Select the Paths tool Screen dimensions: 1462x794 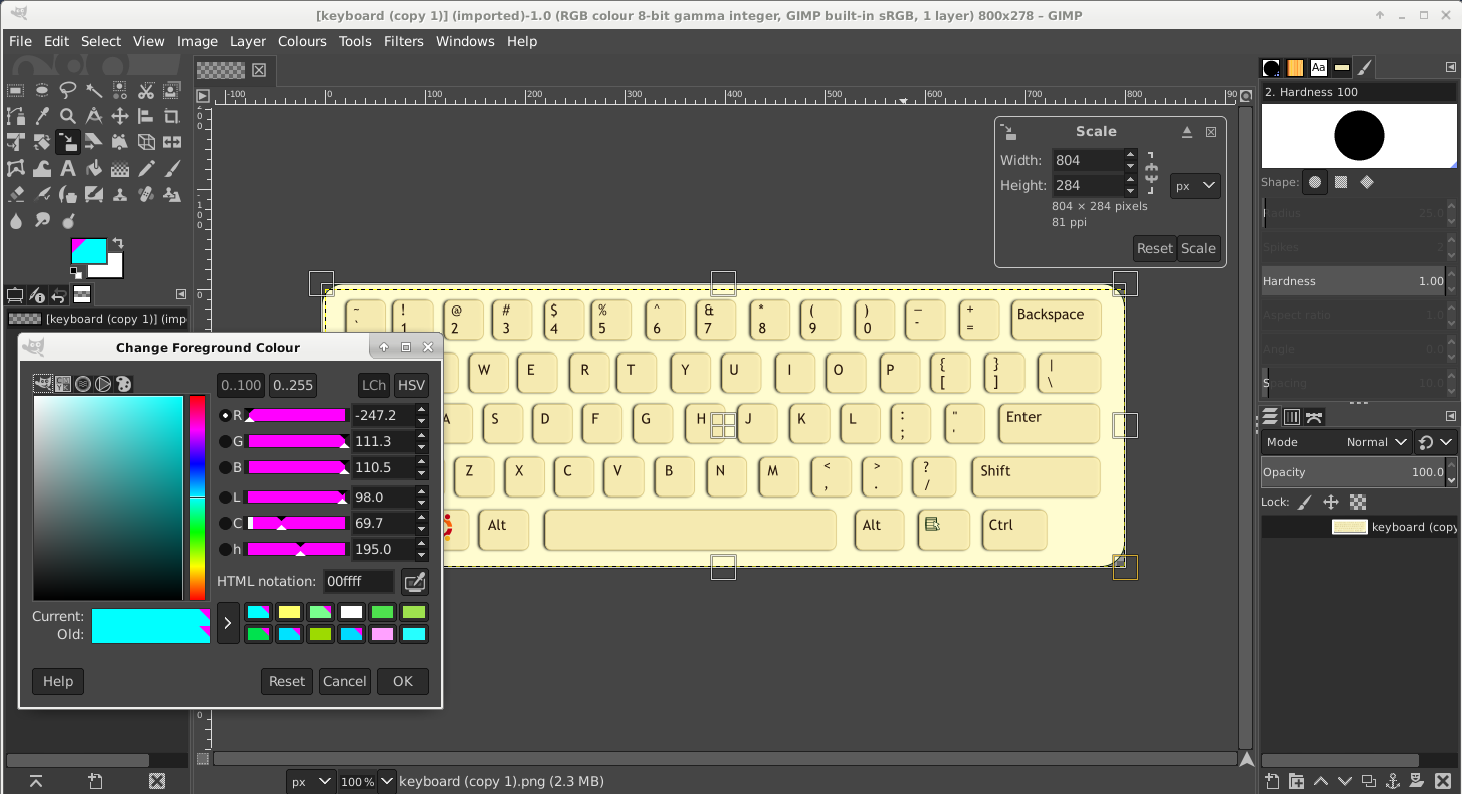pyautogui.click(x=15, y=117)
